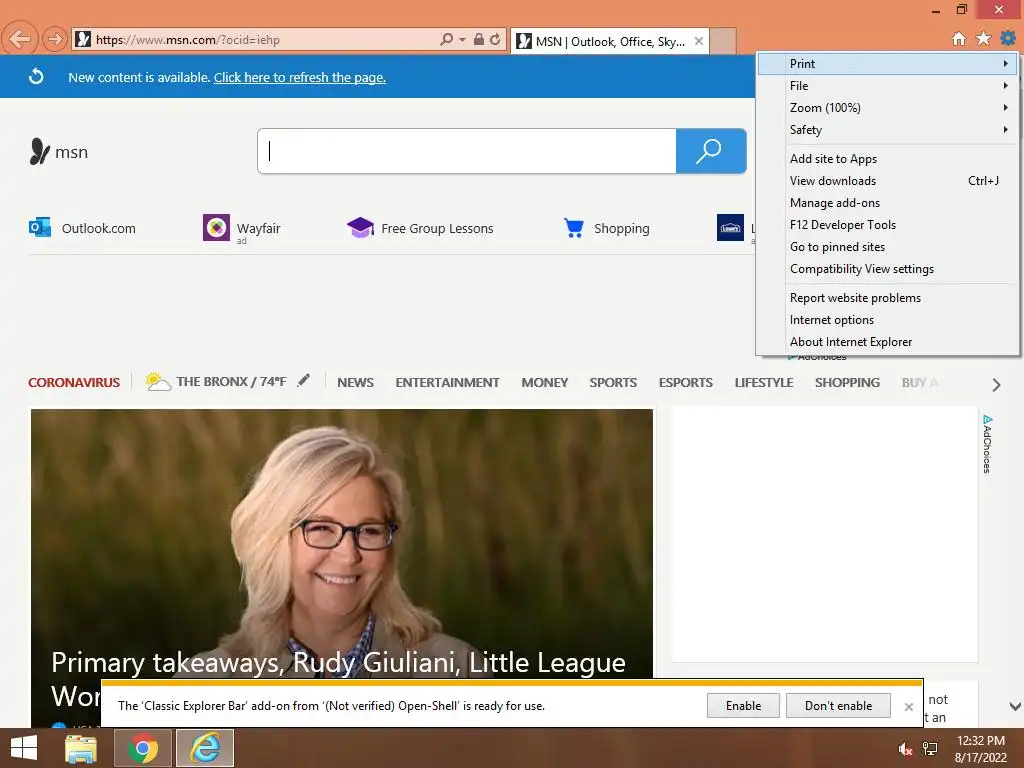Image resolution: width=1024 pixels, height=768 pixels.
Task: Click the muted volume tray icon
Action: point(904,749)
